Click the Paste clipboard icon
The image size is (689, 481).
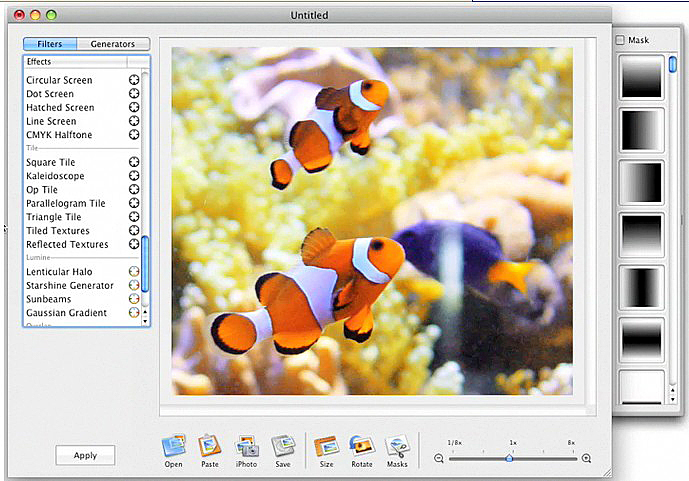tap(209, 446)
